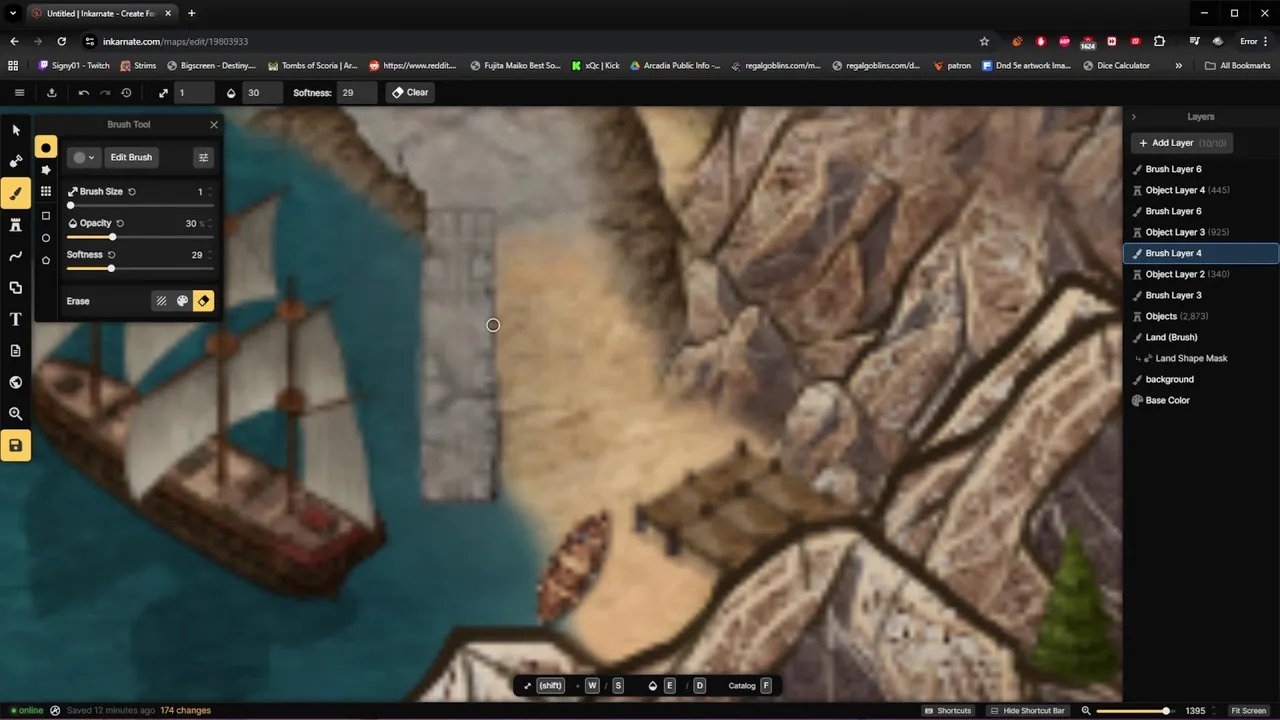This screenshot has width=1280, height=720.
Task: Collapse the Layers panel with chevron
Action: pos(1133,117)
